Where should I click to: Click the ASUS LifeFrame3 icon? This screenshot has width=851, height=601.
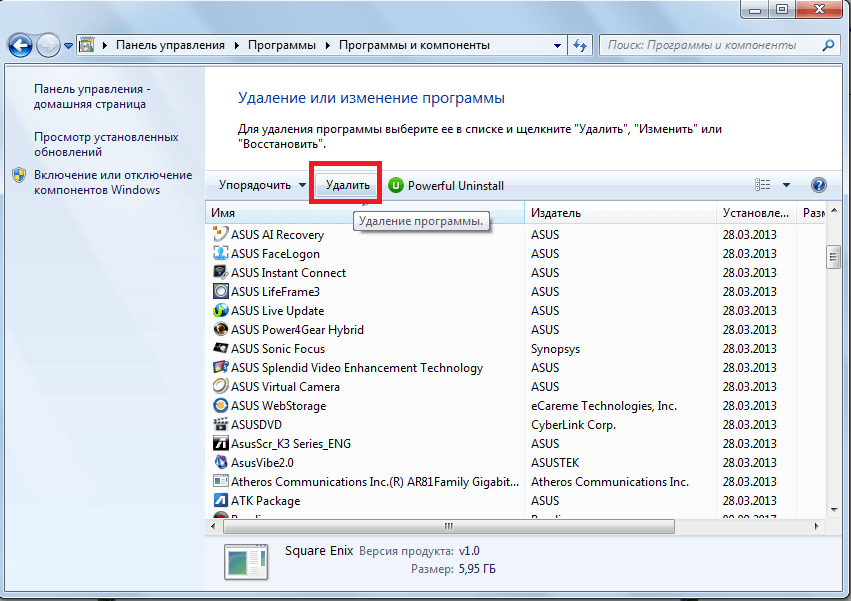pyautogui.click(x=220, y=291)
